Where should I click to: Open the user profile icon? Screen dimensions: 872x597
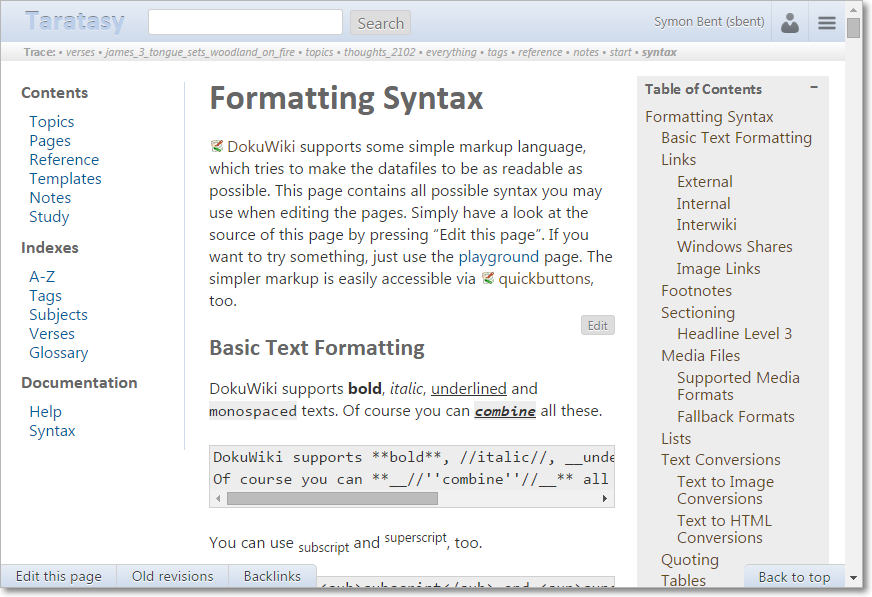tap(790, 23)
